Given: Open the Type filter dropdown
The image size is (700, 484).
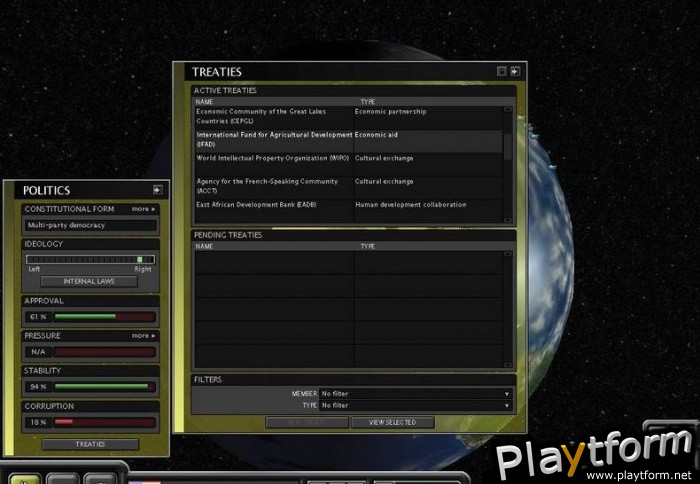Looking at the screenshot, I should click(416, 405).
